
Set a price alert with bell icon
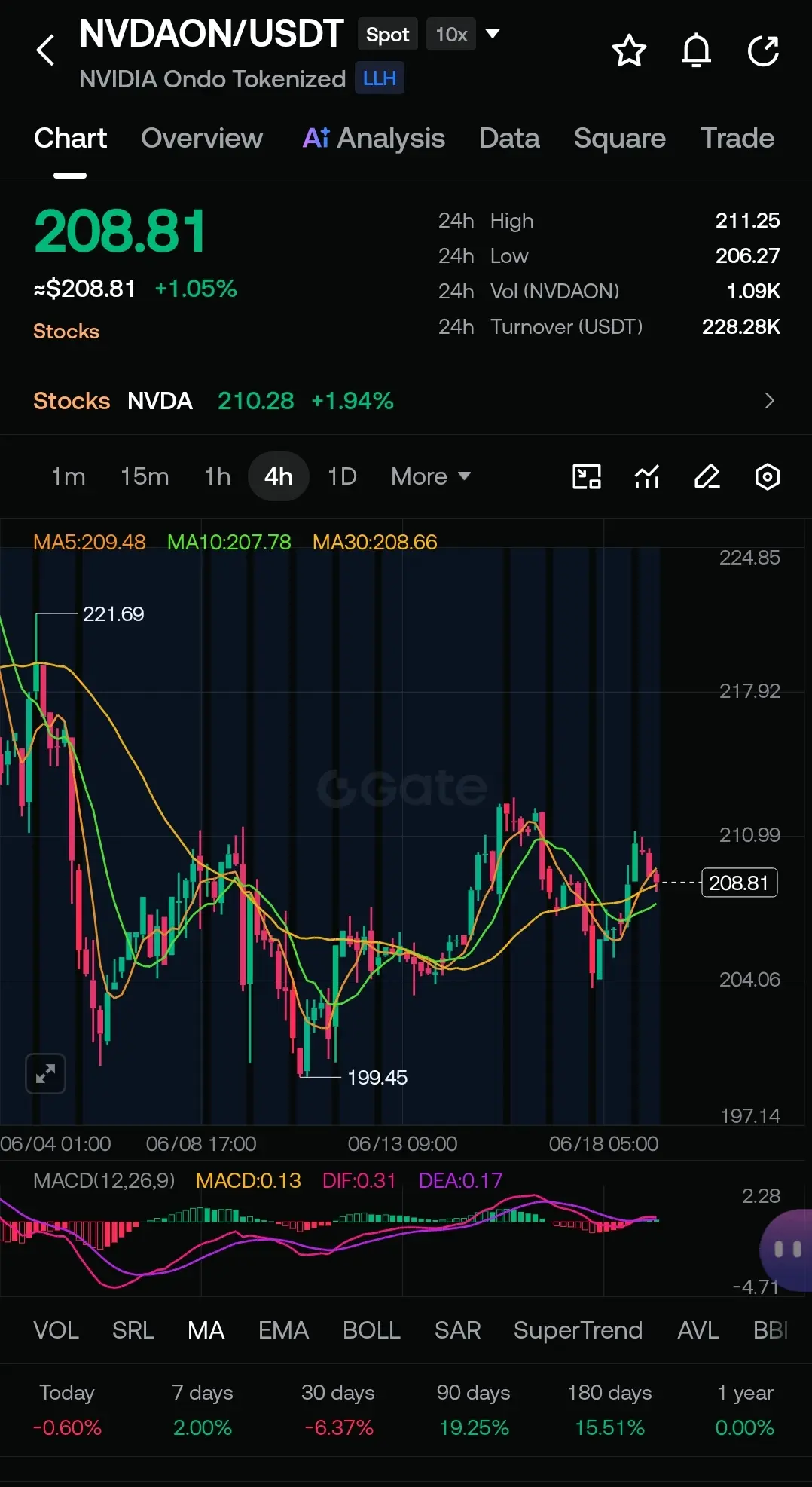tap(696, 50)
